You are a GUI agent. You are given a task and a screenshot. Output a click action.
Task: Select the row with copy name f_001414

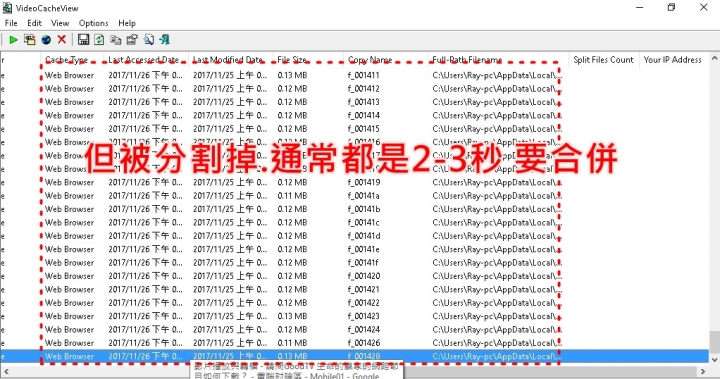354,115
